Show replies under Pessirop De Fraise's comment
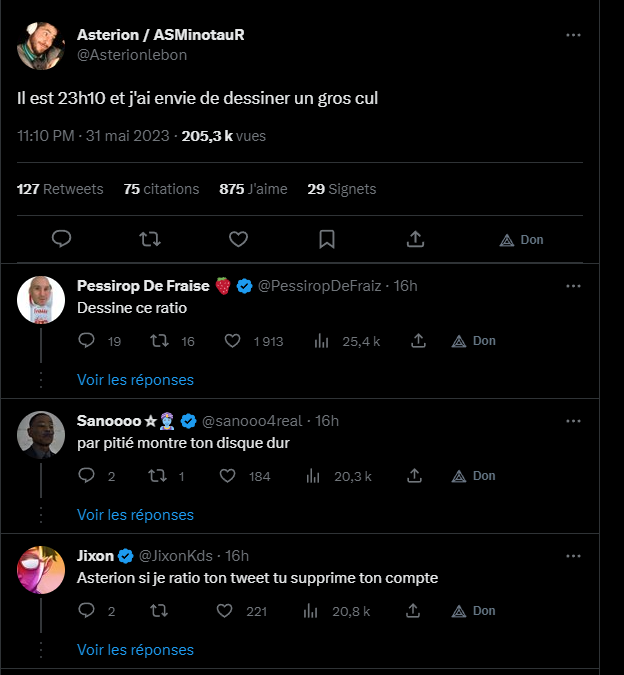The image size is (624, 675). (x=135, y=380)
